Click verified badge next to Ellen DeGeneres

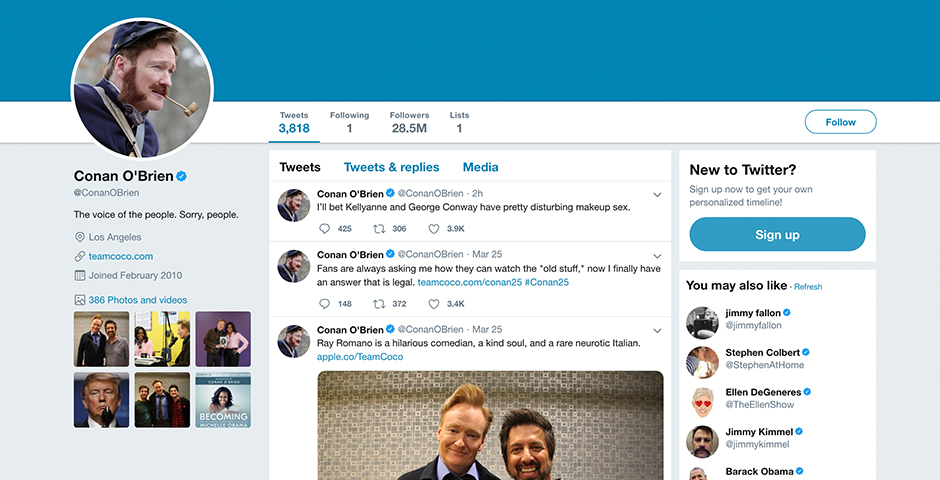tap(807, 392)
